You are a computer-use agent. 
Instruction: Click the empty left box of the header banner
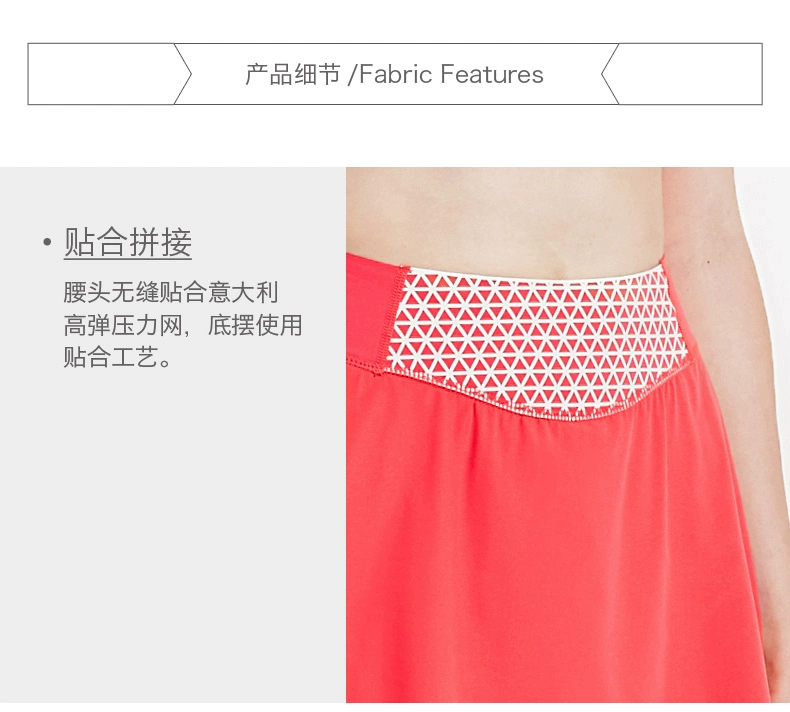[101, 74]
